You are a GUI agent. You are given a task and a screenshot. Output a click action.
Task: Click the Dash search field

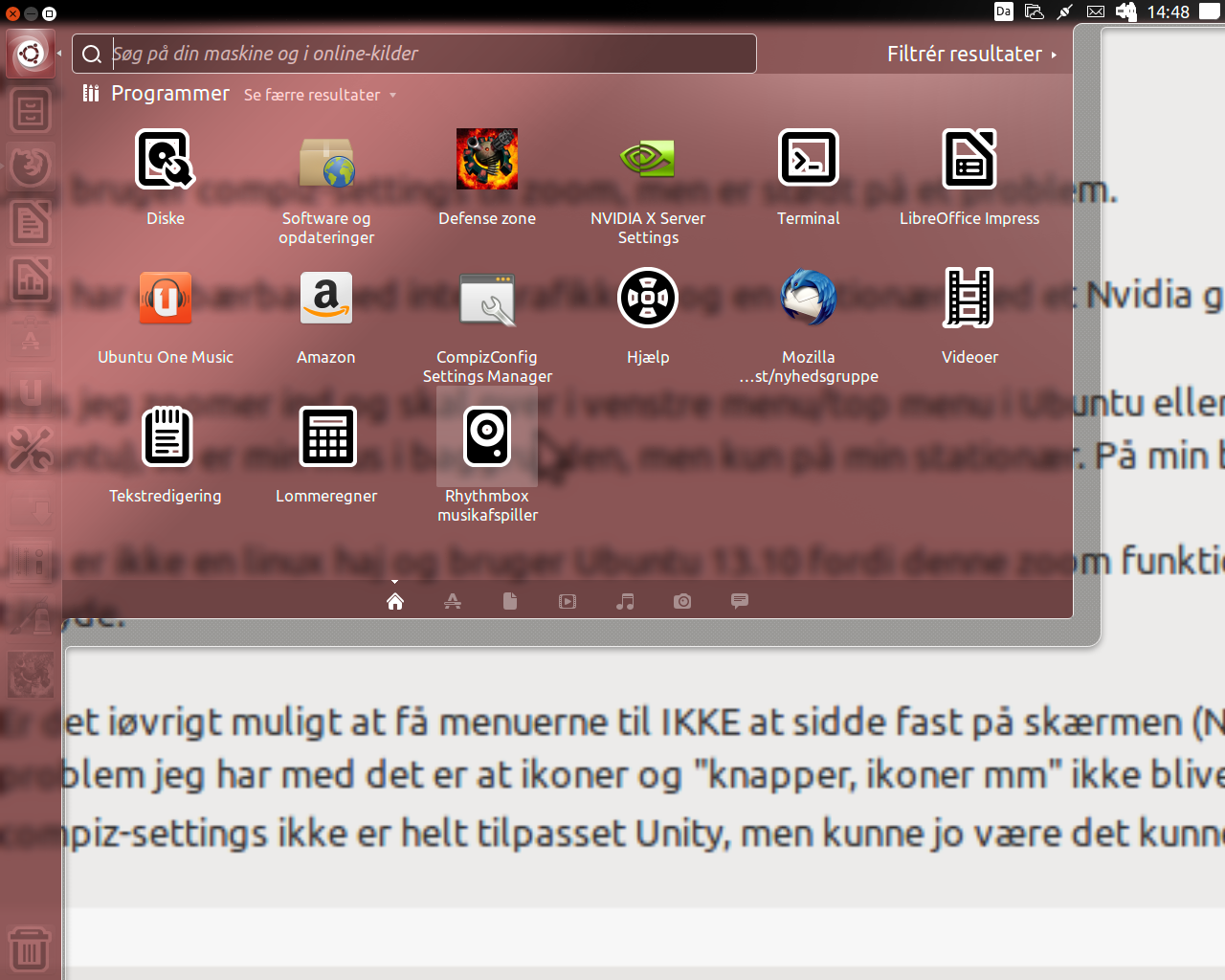point(414,54)
